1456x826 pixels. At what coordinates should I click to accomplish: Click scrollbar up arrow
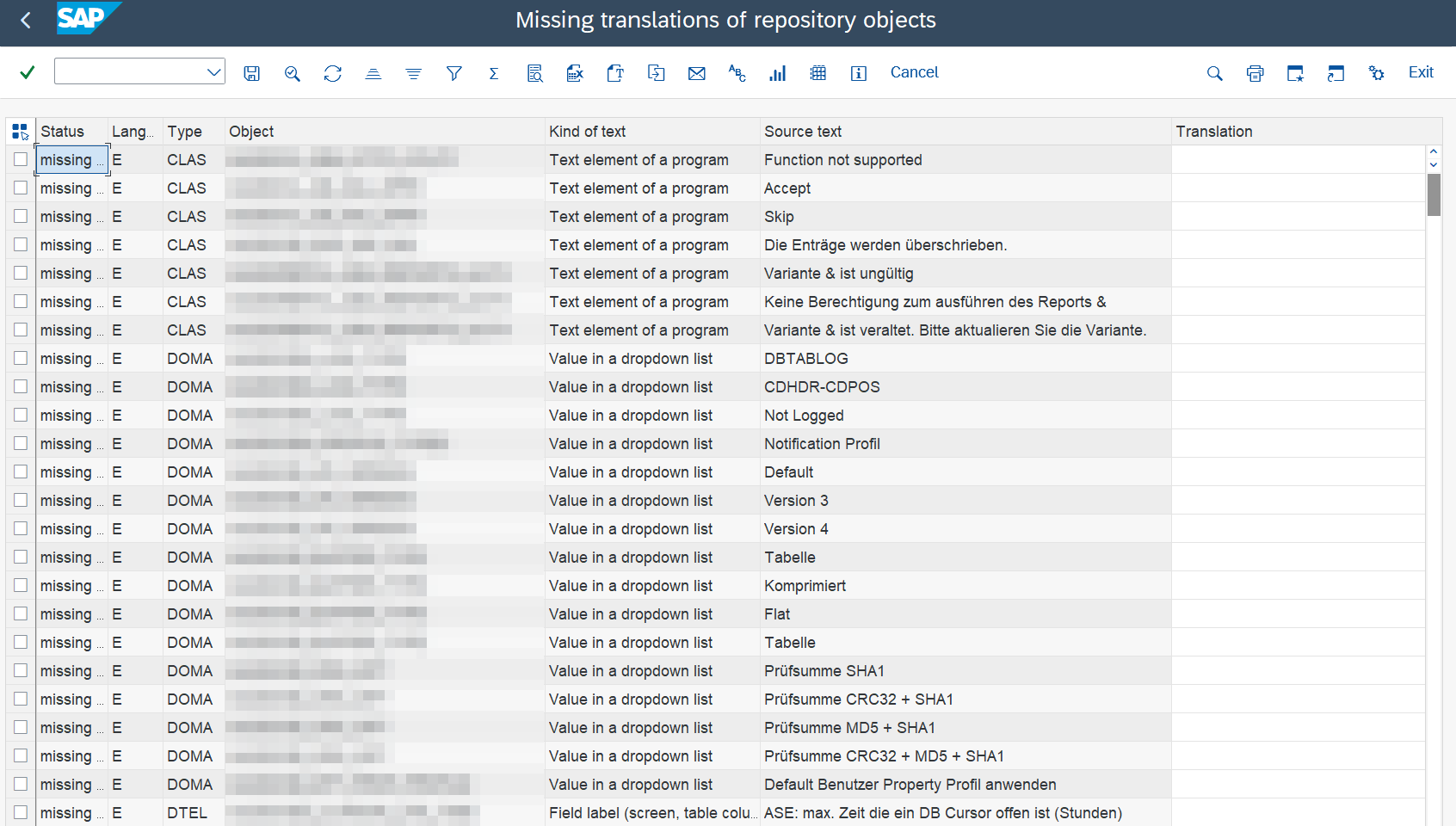(x=1434, y=152)
